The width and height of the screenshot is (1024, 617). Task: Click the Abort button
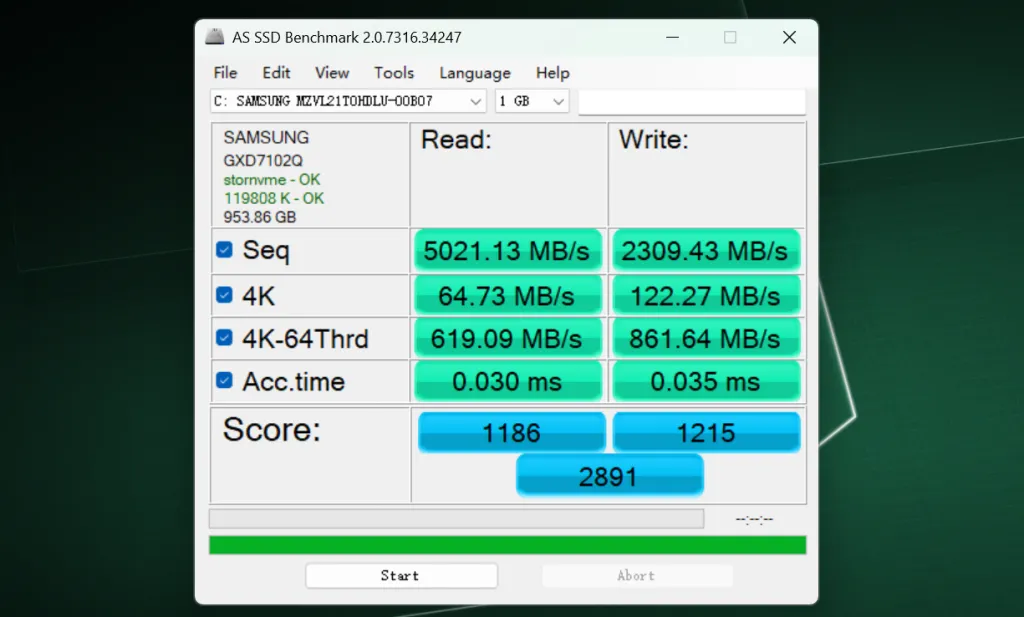coord(636,575)
